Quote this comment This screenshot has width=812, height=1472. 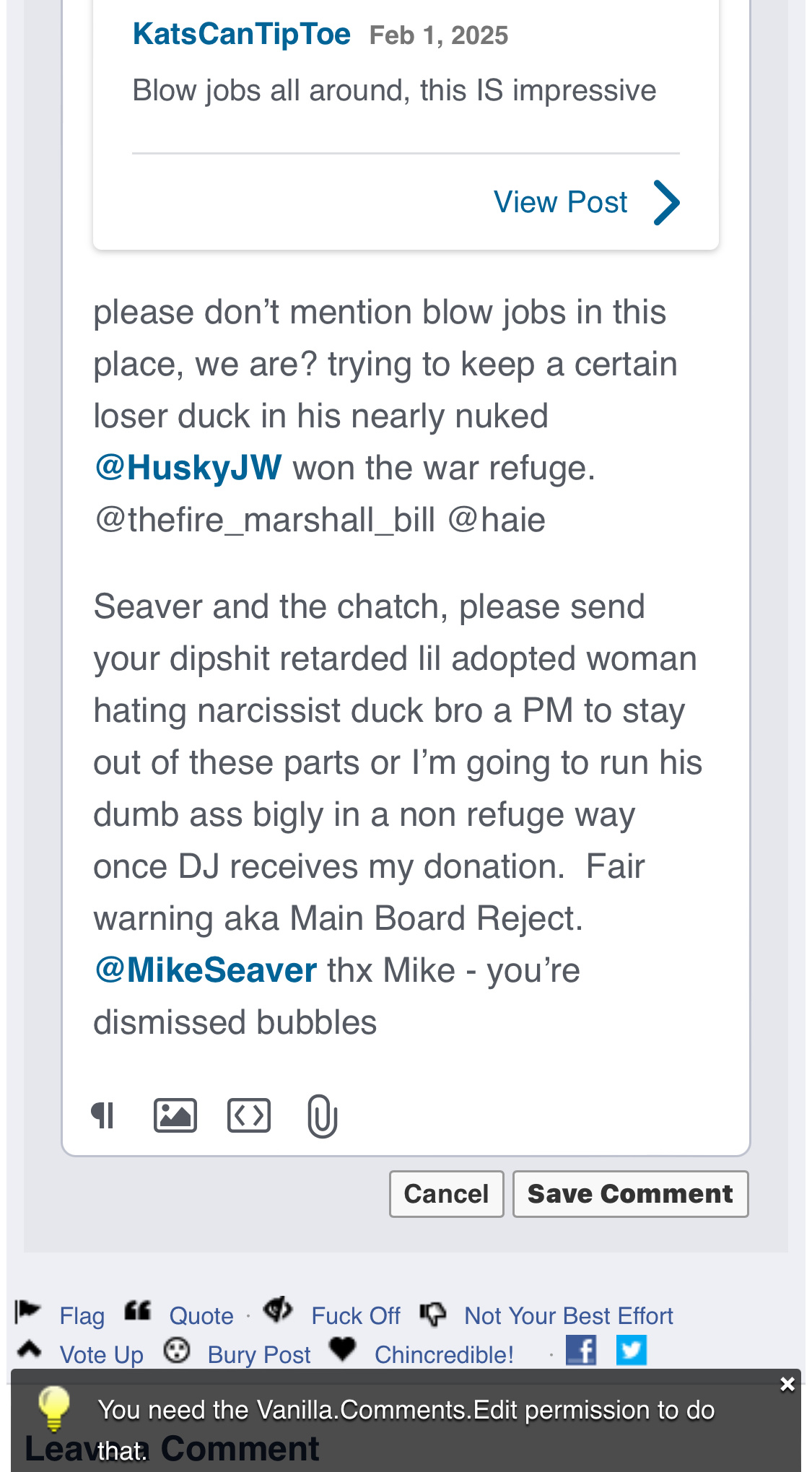coord(201,1316)
